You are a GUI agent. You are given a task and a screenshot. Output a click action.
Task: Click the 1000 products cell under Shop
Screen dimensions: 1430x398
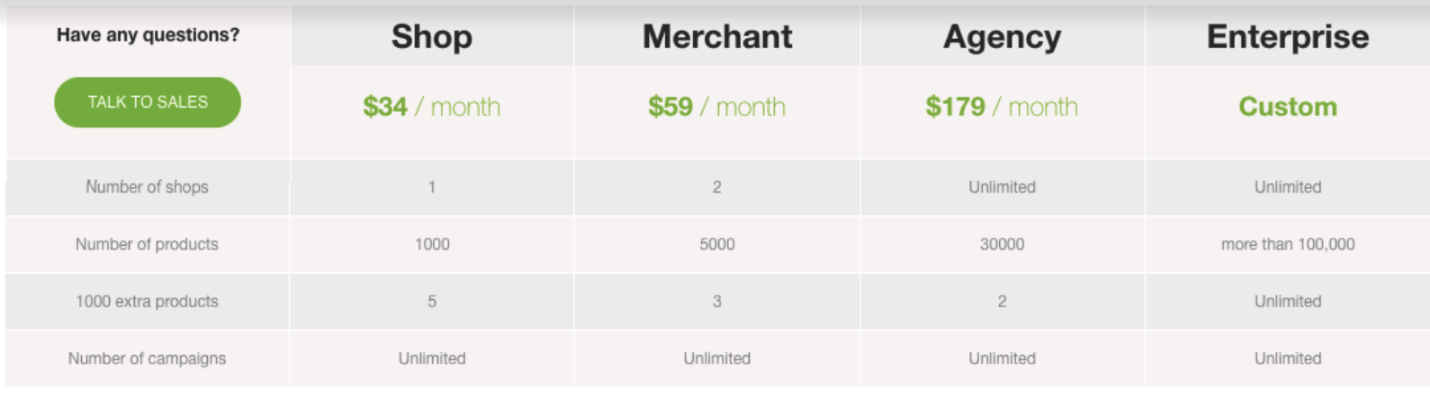point(432,244)
